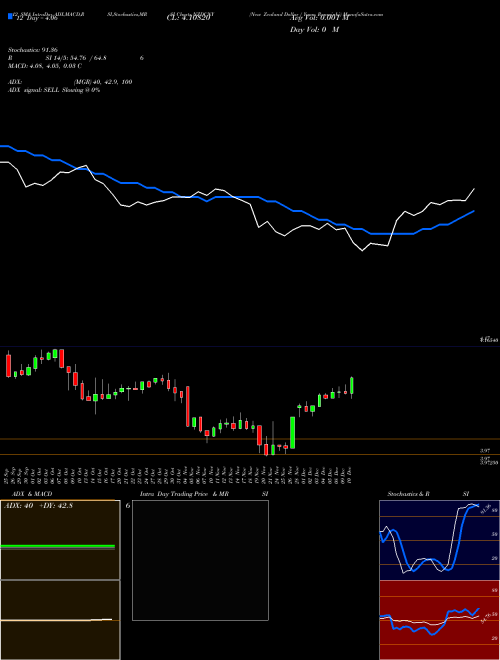Click the 3.97 price level label

pyautogui.click(x=485, y=450)
